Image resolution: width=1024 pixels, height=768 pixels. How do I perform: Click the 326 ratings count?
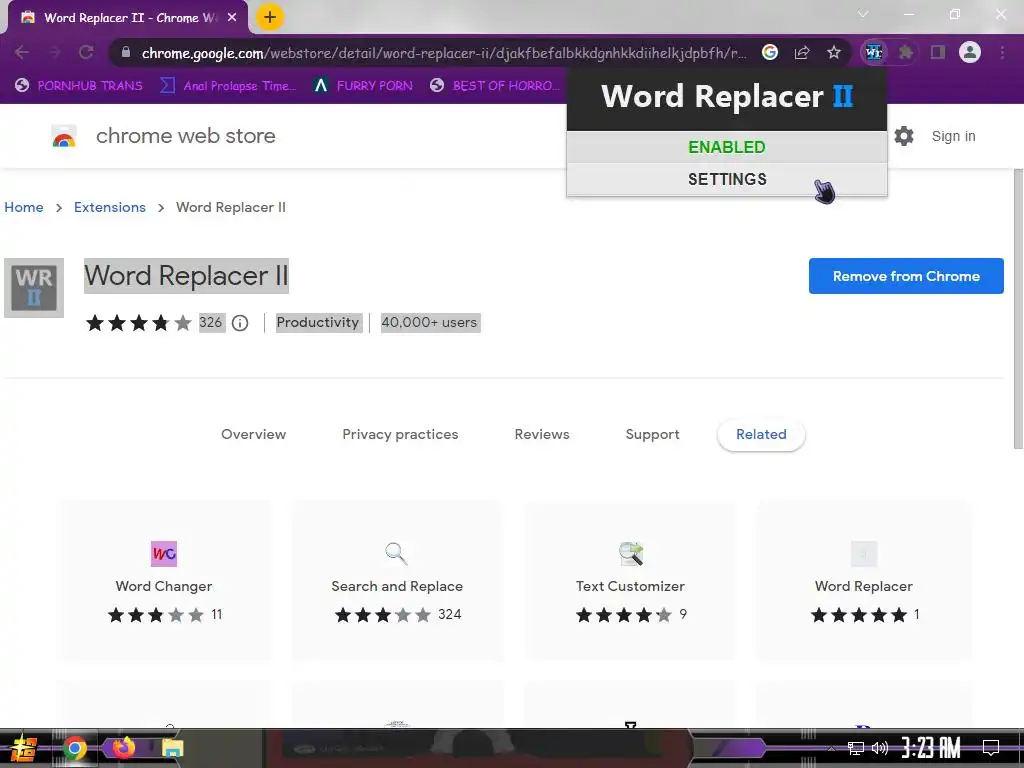210,323
